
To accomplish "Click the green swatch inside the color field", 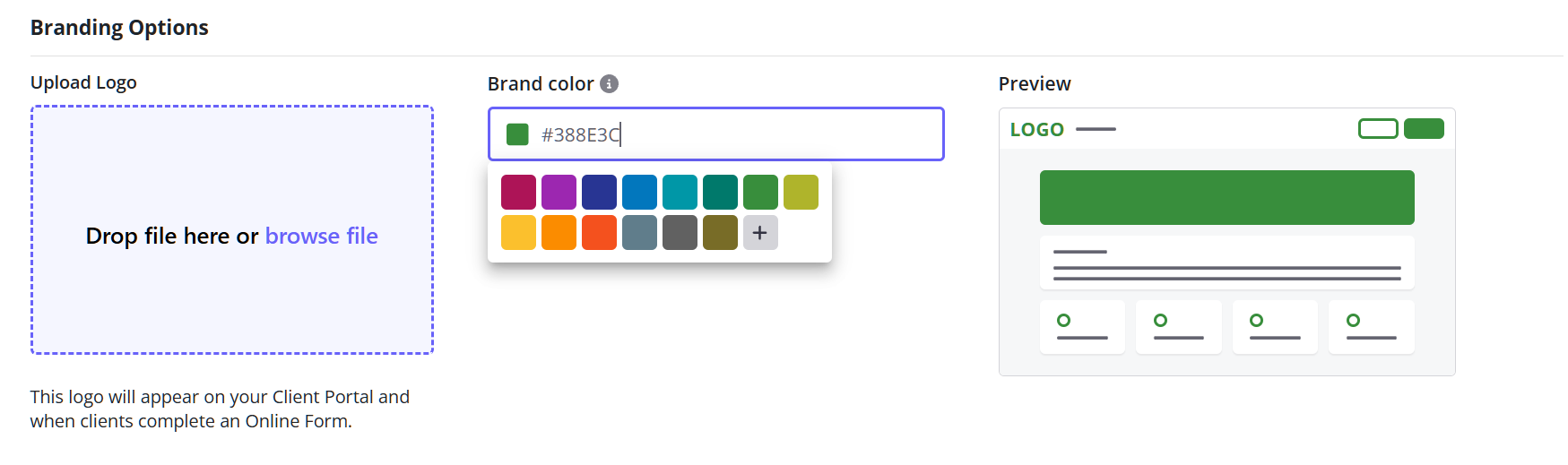I will point(517,134).
